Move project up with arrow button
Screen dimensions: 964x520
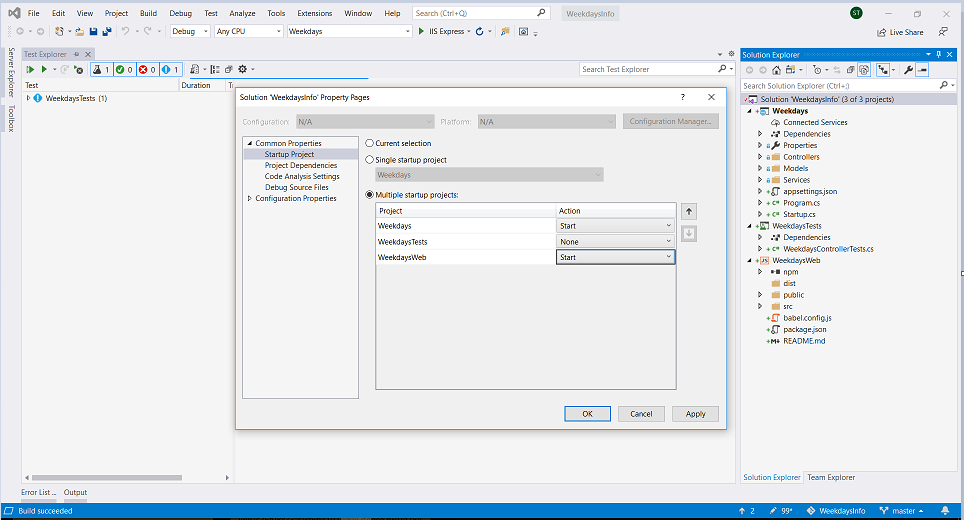(689, 211)
